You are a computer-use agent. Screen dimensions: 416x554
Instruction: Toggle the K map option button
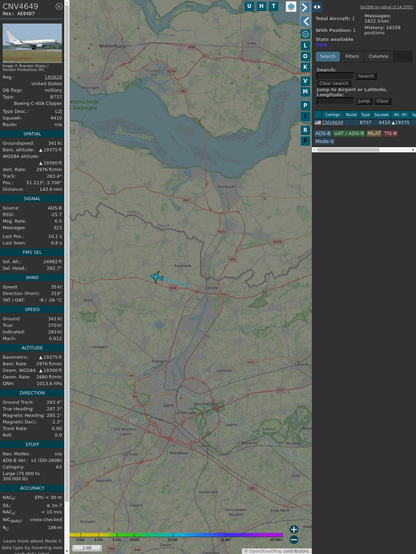[x=305, y=67]
